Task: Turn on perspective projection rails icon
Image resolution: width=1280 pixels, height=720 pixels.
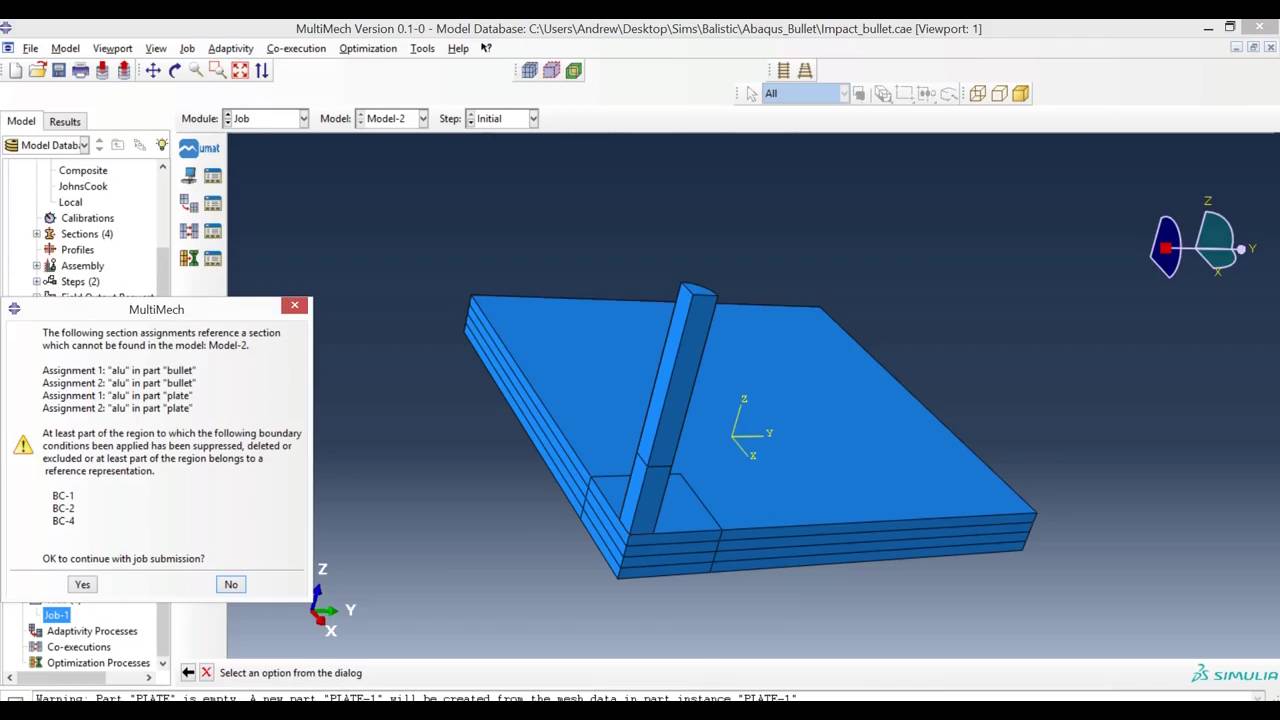Action: pos(805,70)
